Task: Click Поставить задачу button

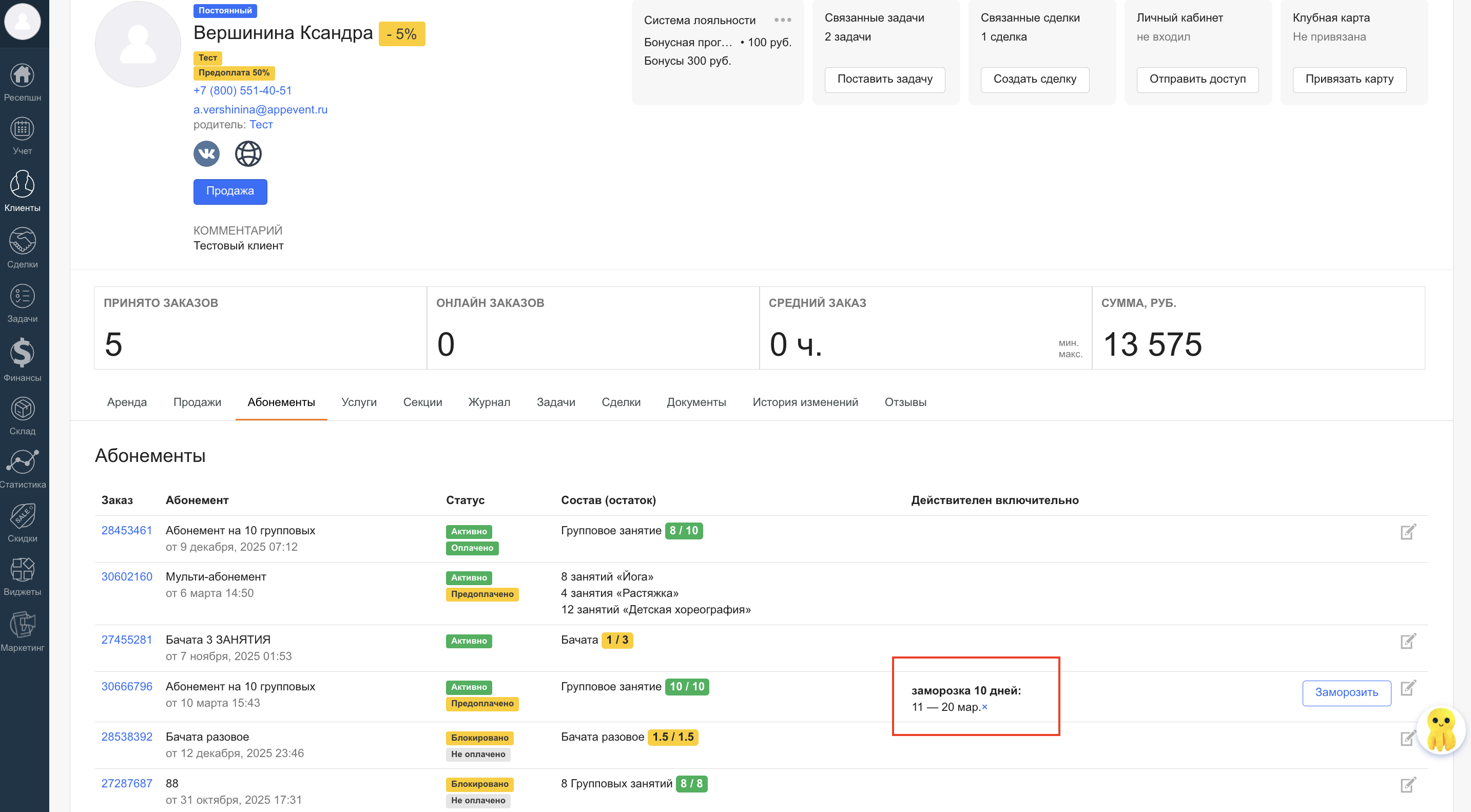Action: (x=884, y=80)
